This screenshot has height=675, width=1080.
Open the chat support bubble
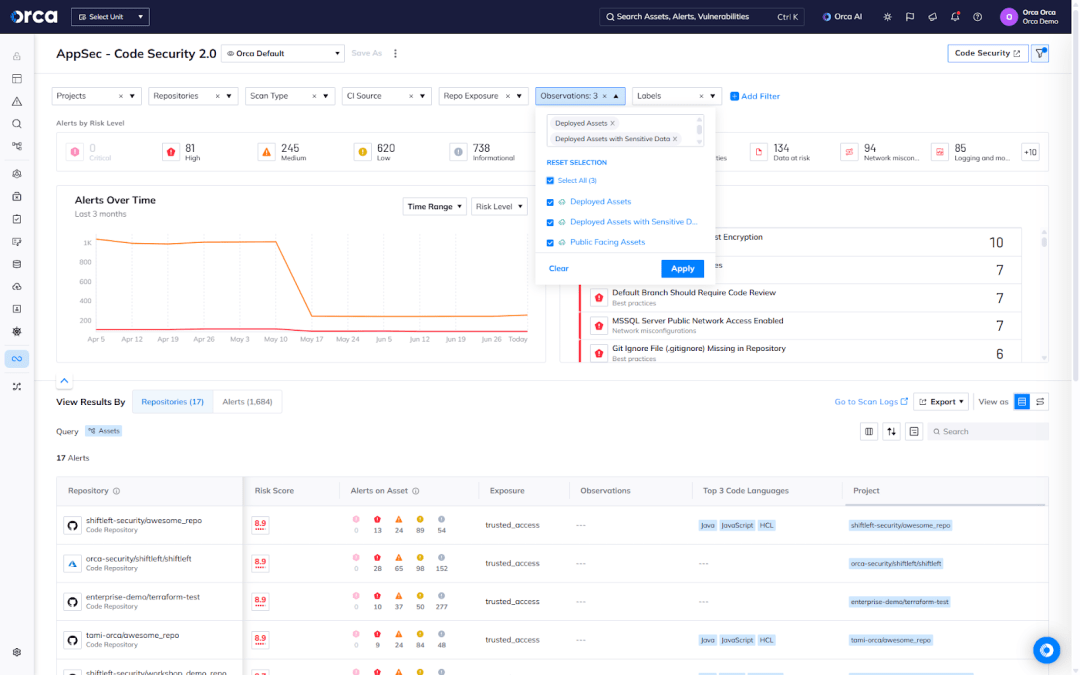click(x=1046, y=650)
